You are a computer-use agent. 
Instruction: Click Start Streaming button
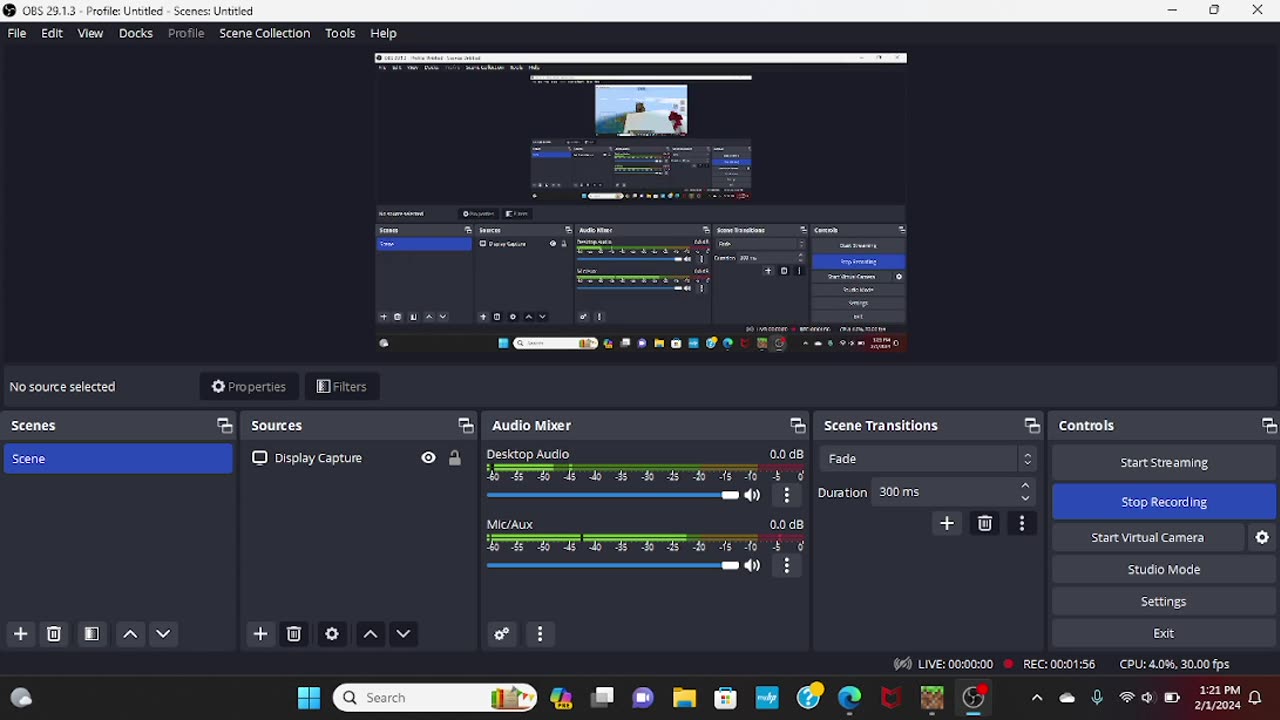pos(1164,463)
